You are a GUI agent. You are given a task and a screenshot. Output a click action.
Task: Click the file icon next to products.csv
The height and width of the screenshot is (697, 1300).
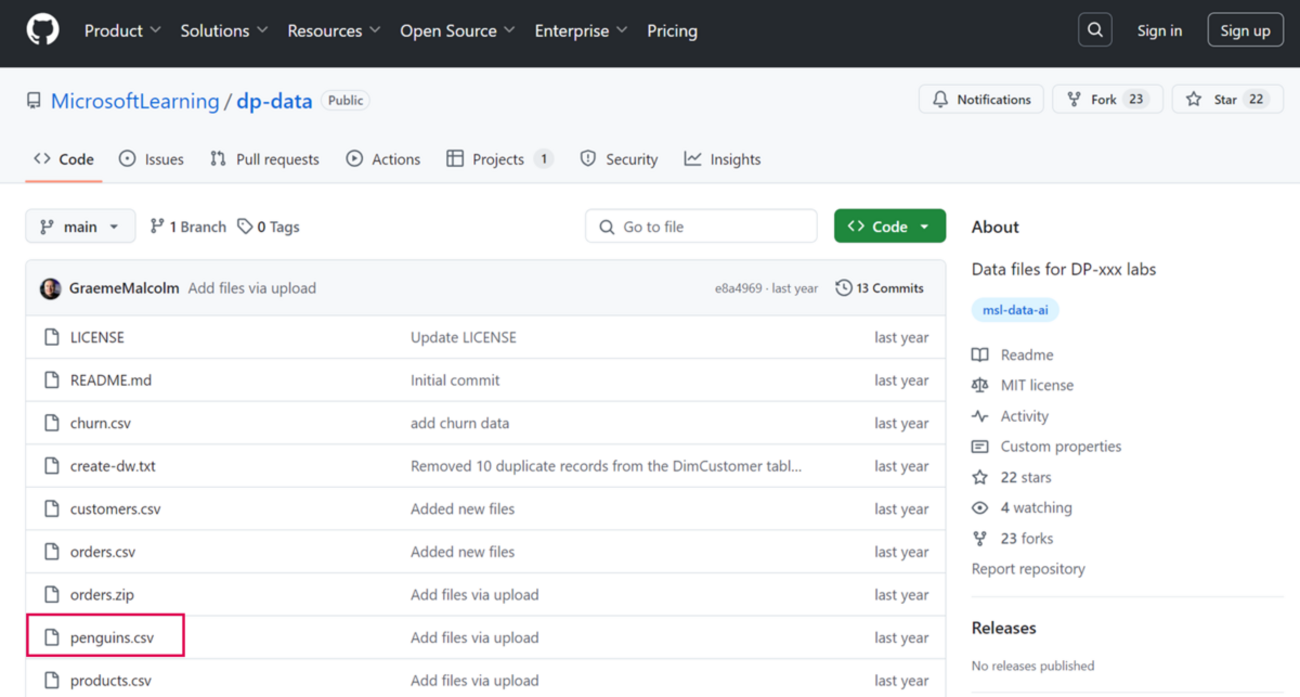click(52, 681)
